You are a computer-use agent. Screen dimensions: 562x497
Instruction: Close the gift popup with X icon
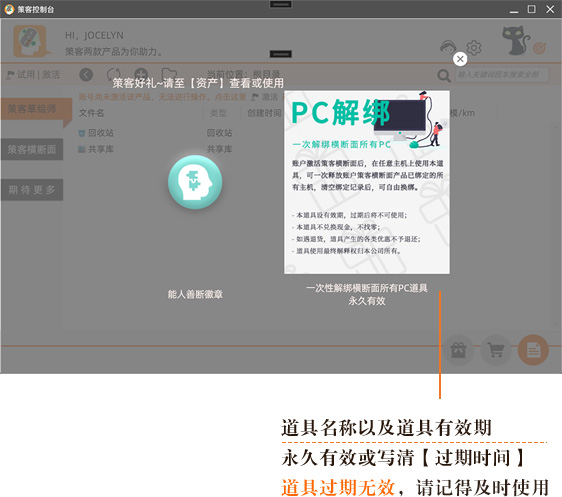[460, 59]
